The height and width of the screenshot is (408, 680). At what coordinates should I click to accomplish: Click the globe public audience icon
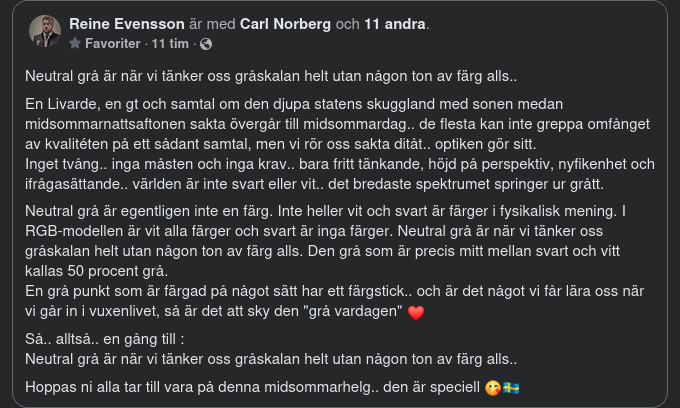click(206, 44)
